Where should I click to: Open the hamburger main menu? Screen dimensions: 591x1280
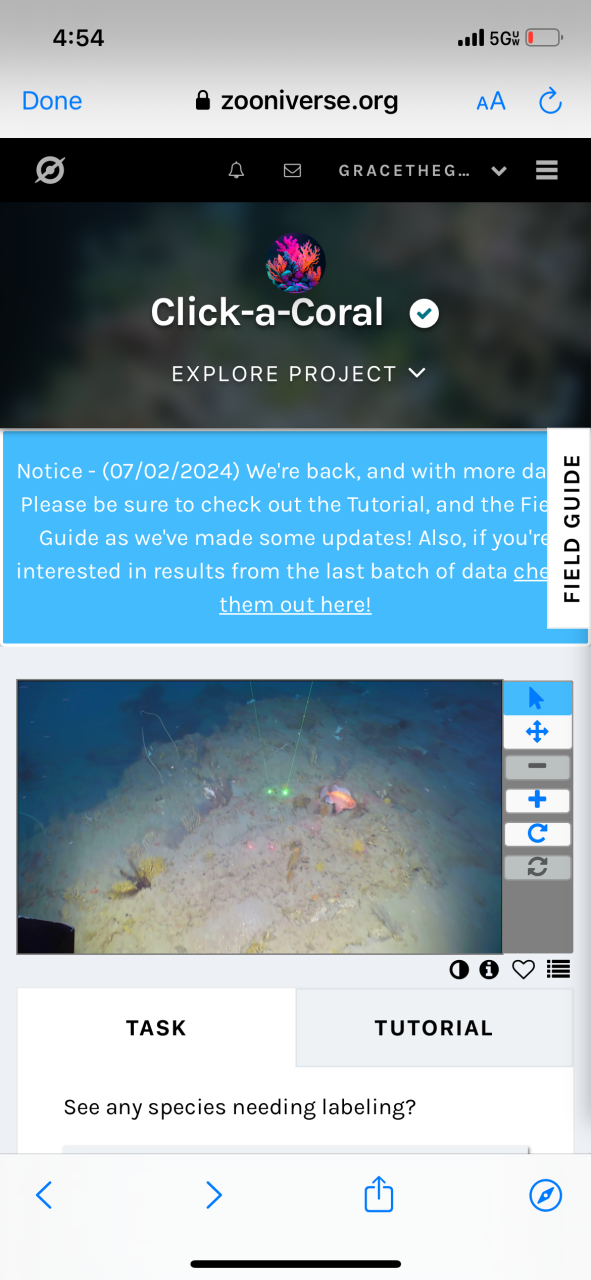pyautogui.click(x=547, y=171)
